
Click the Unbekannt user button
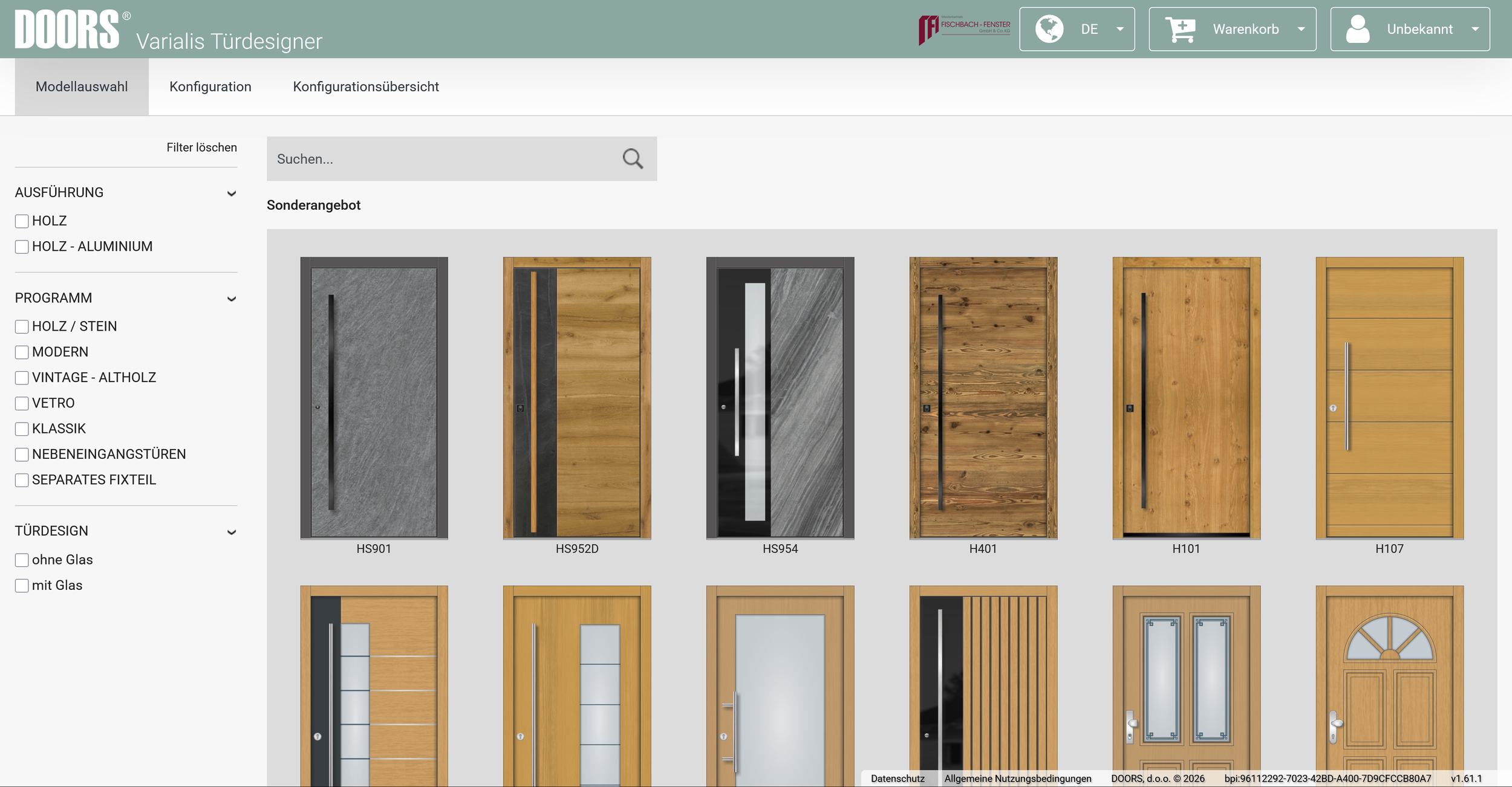tap(1410, 29)
